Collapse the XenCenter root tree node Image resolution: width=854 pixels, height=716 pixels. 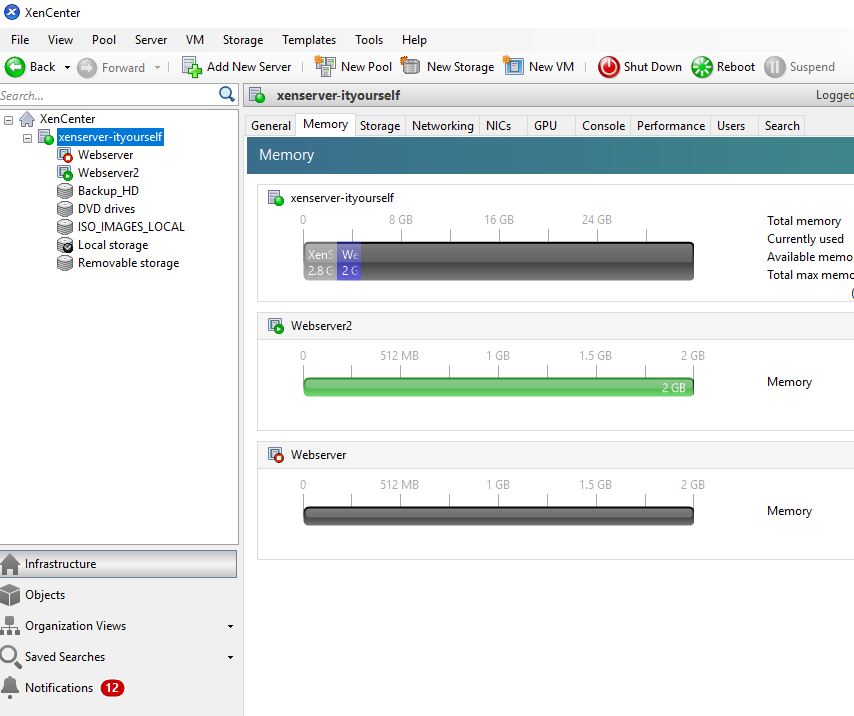[x=8, y=120]
